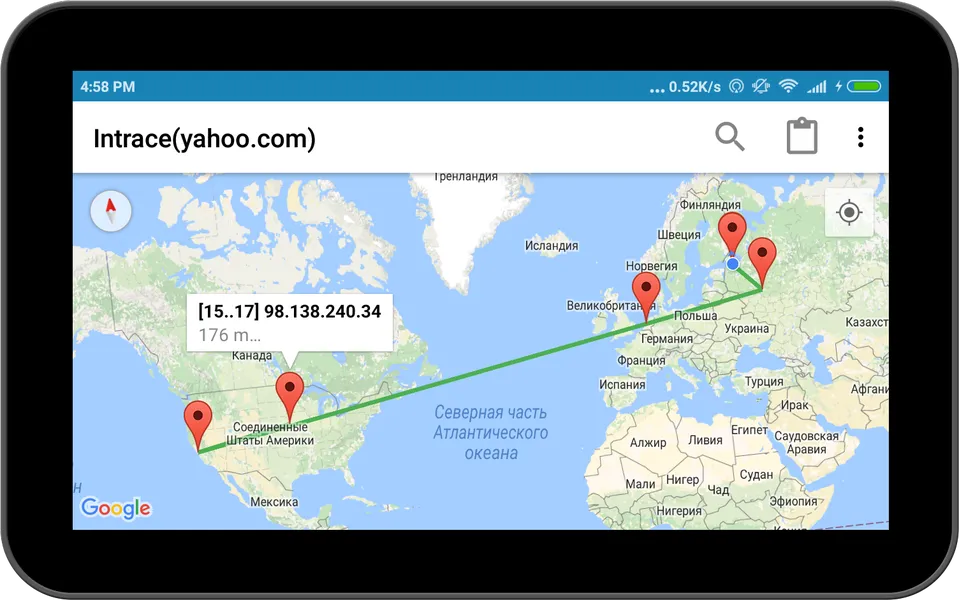Click the Алжир map label
959x600 pixels.
(648, 442)
